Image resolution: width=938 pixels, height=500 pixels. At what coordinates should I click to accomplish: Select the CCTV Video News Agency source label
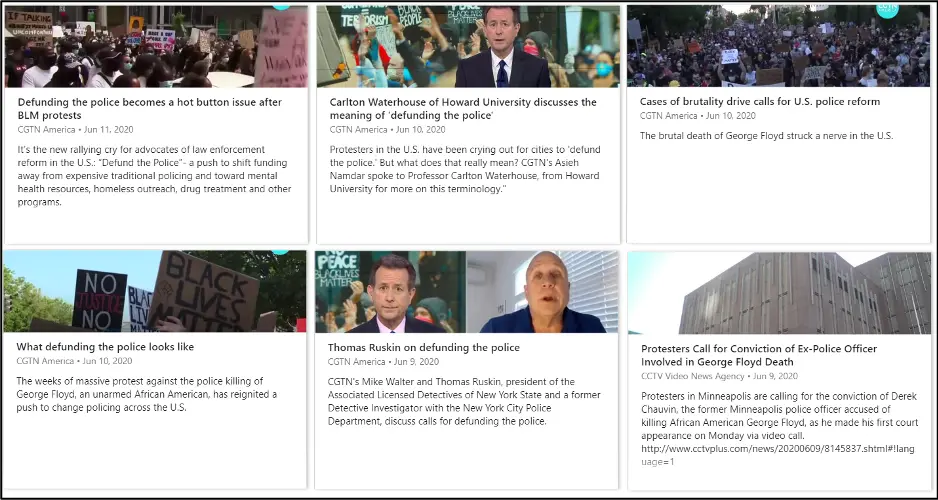click(693, 376)
